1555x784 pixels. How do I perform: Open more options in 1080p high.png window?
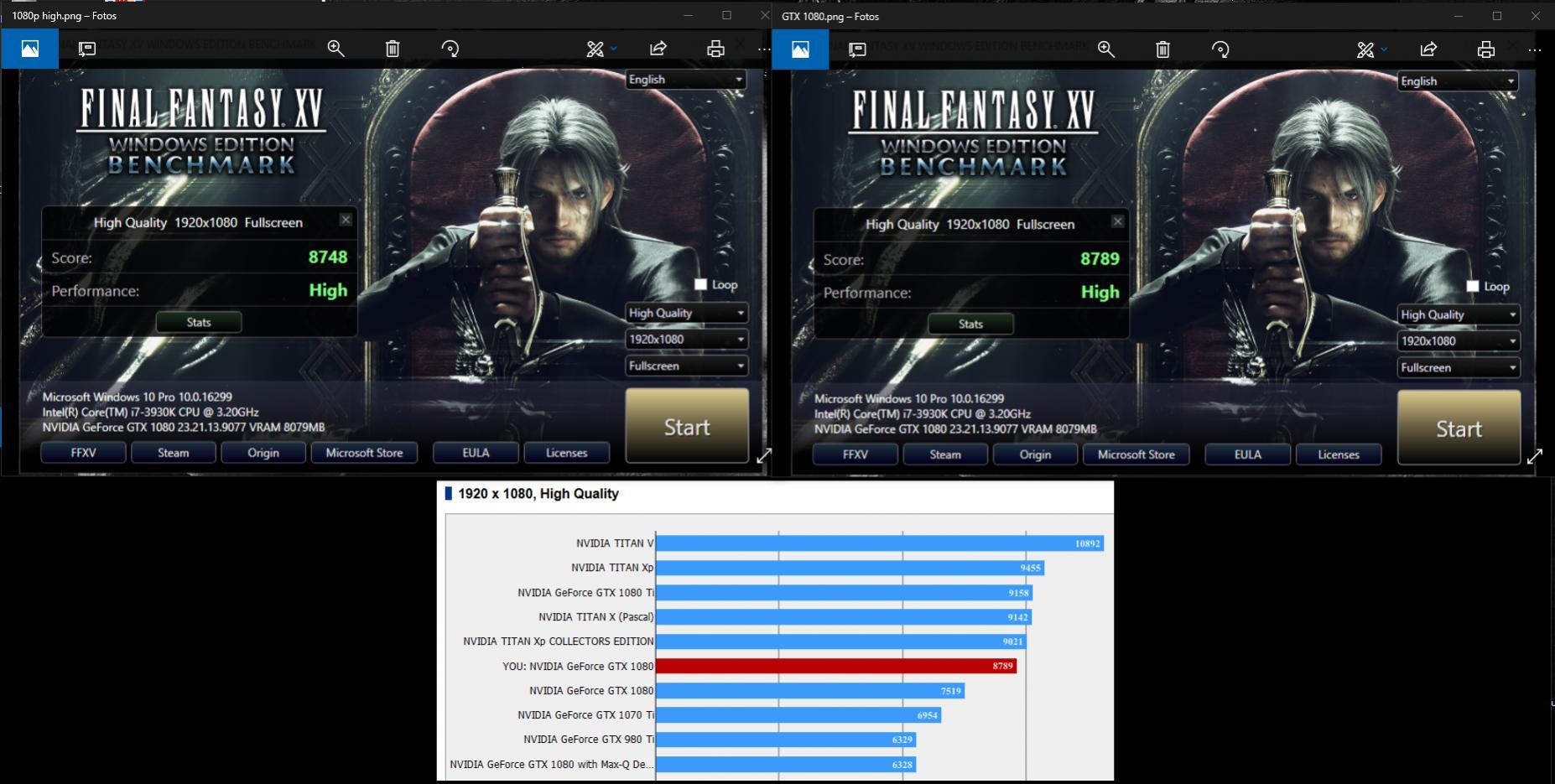(x=763, y=49)
